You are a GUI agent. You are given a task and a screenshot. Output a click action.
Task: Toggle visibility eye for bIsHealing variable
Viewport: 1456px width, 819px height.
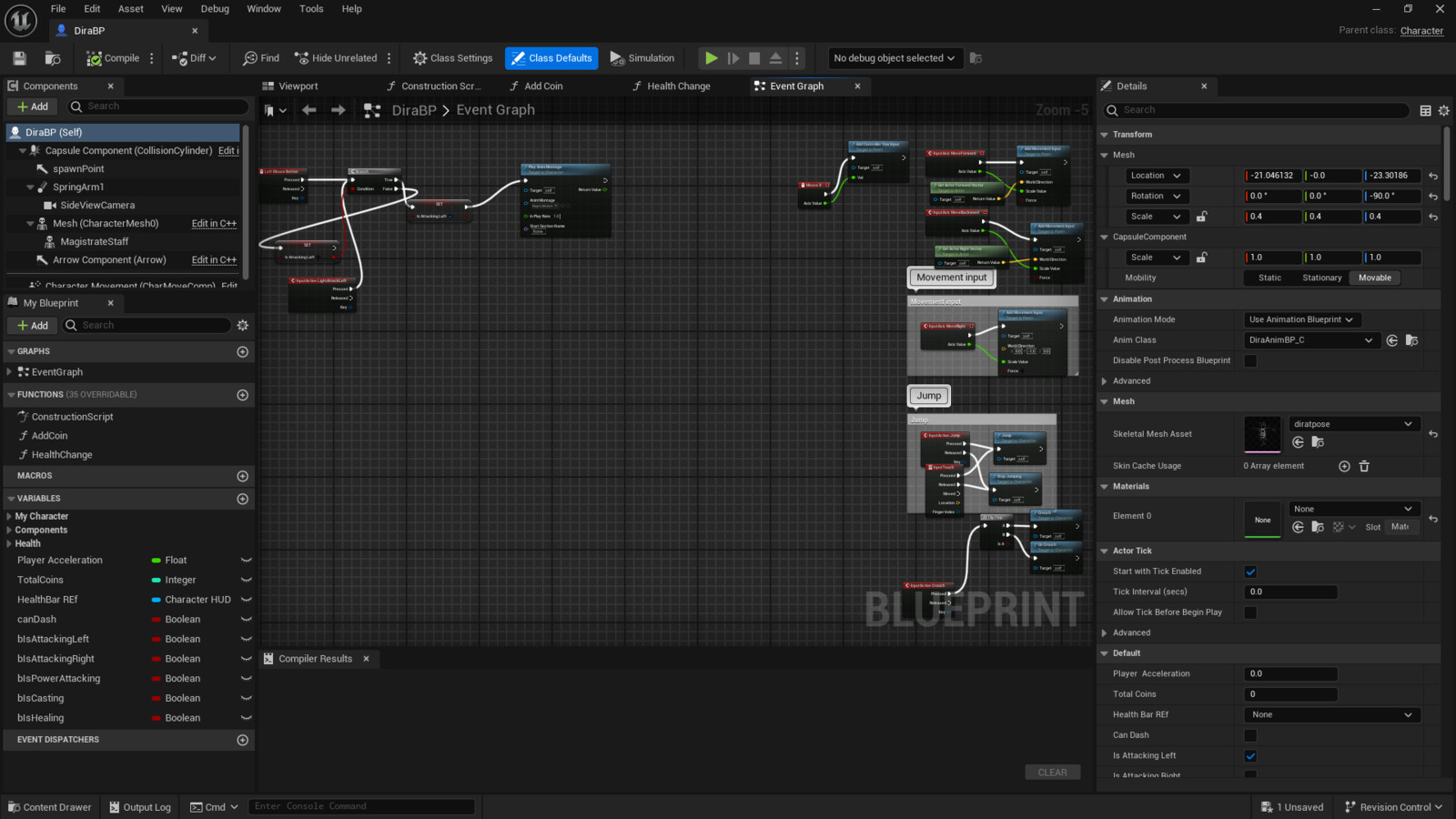[x=246, y=718]
